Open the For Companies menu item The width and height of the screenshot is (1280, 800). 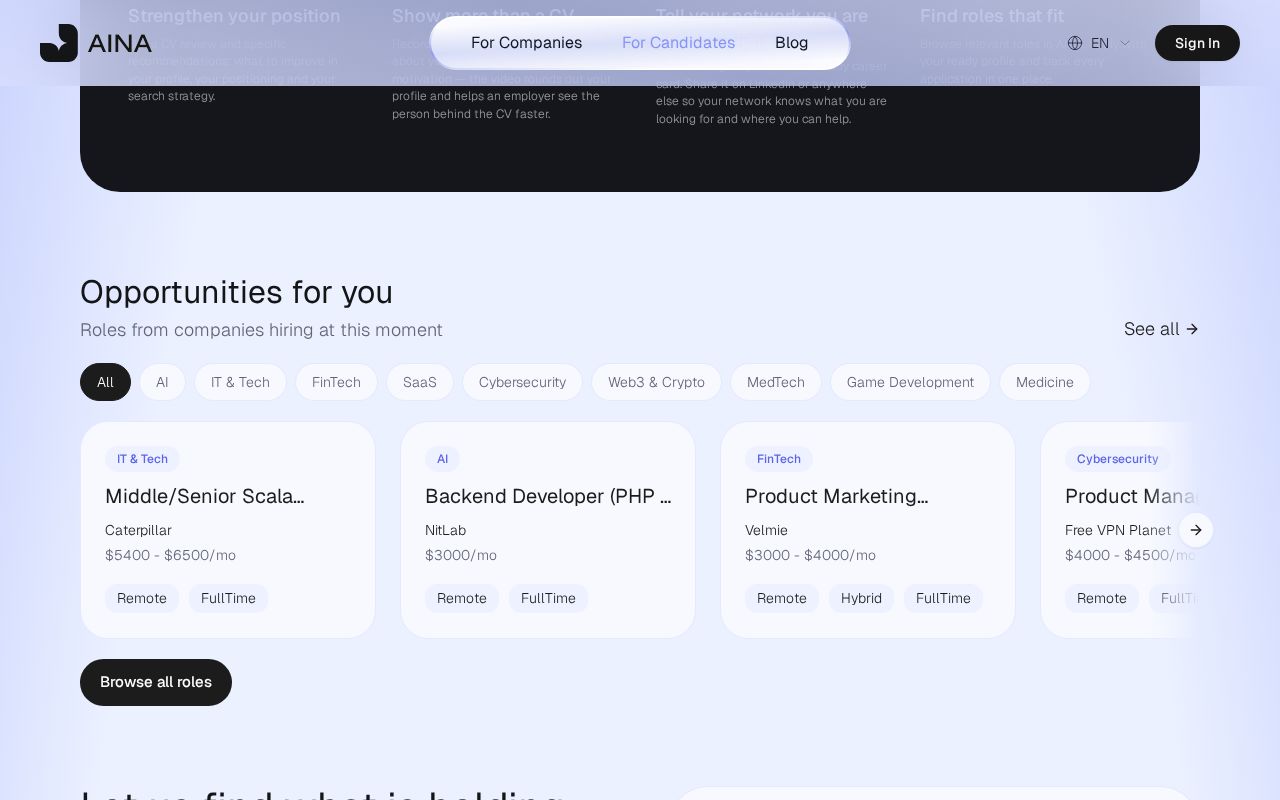526,43
